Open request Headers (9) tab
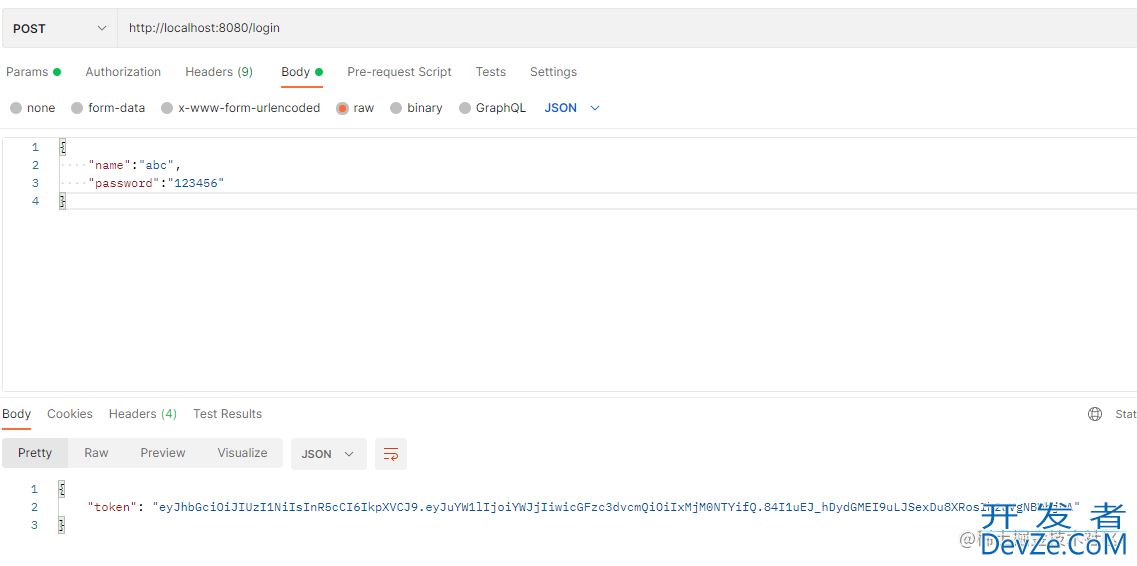1137x566 pixels. click(x=218, y=72)
